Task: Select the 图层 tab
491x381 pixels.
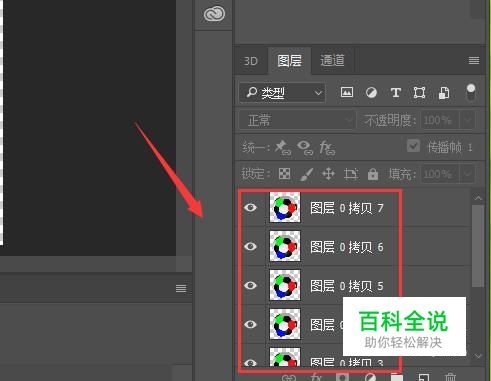Action: pos(289,61)
